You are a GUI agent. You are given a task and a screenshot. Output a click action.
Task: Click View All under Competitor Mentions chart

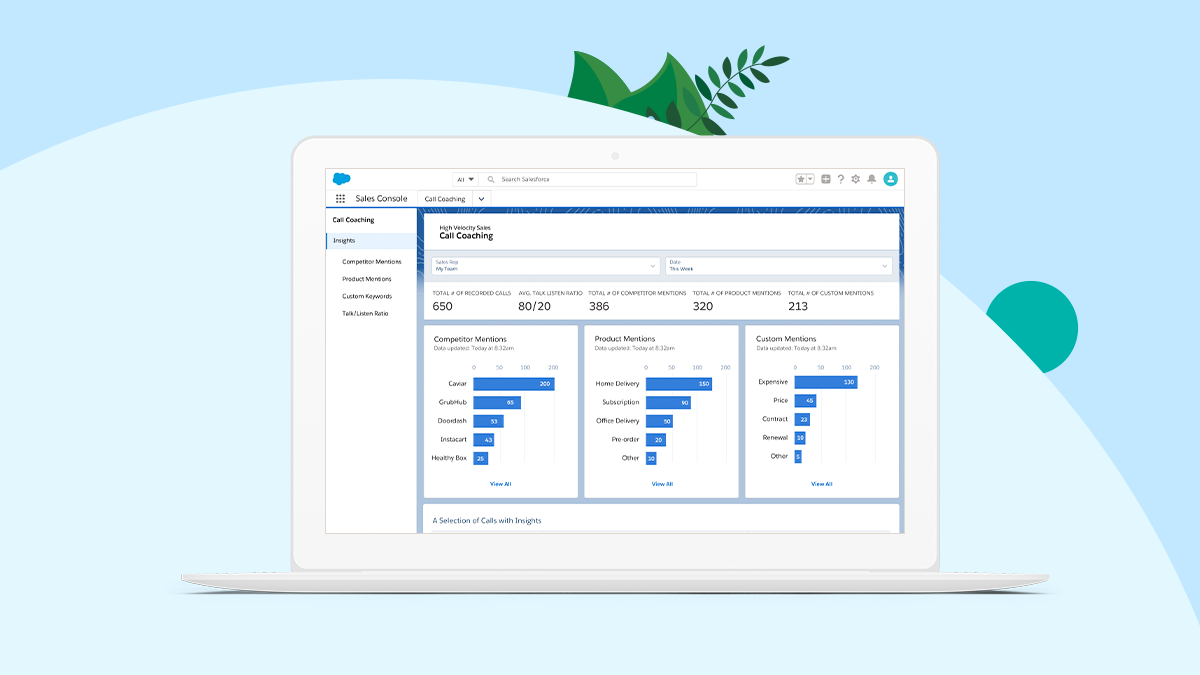[x=500, y=484]
